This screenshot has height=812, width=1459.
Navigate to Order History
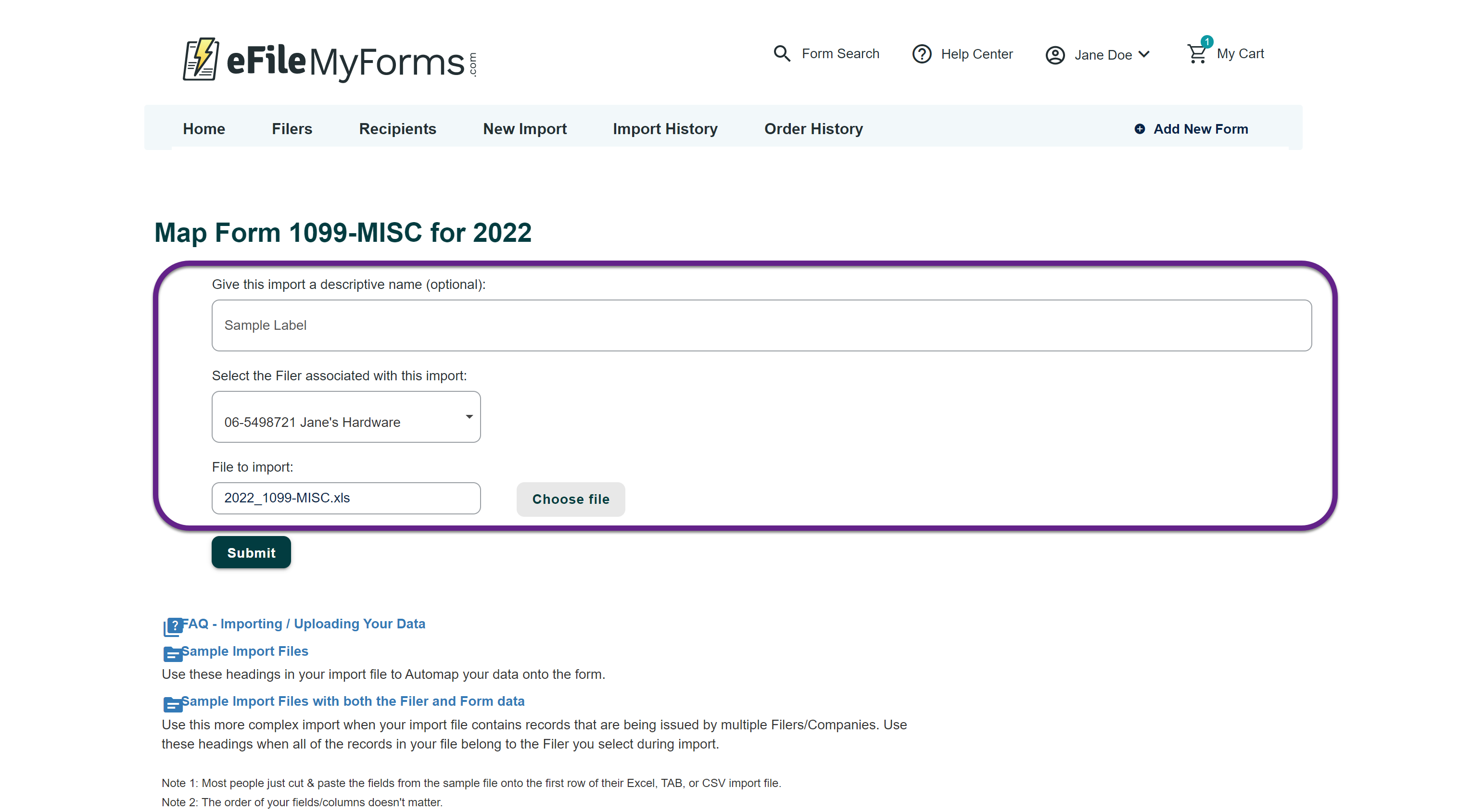[x=813, y=129]
